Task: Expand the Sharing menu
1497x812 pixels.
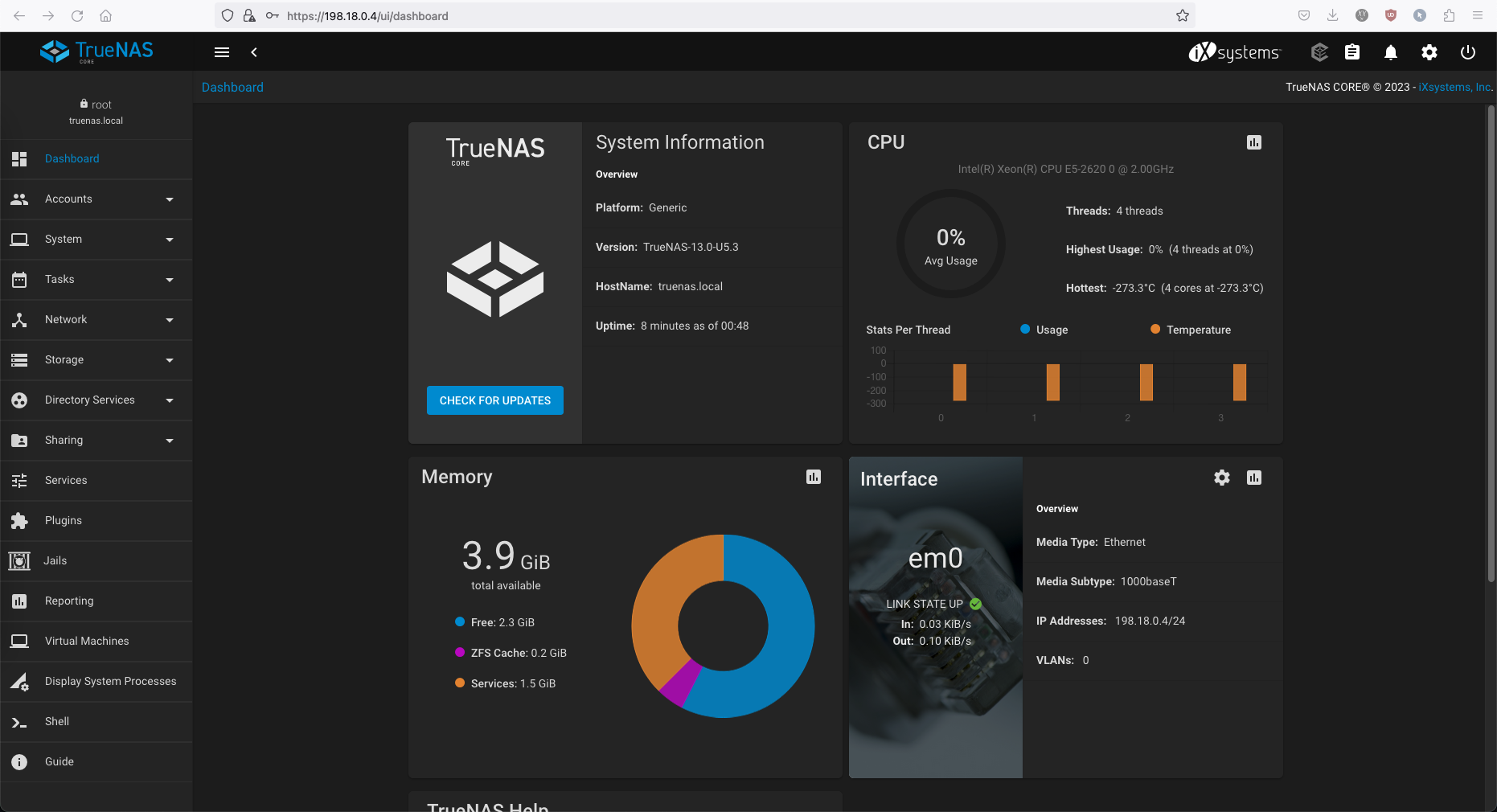Action: [x=96, y=441]
